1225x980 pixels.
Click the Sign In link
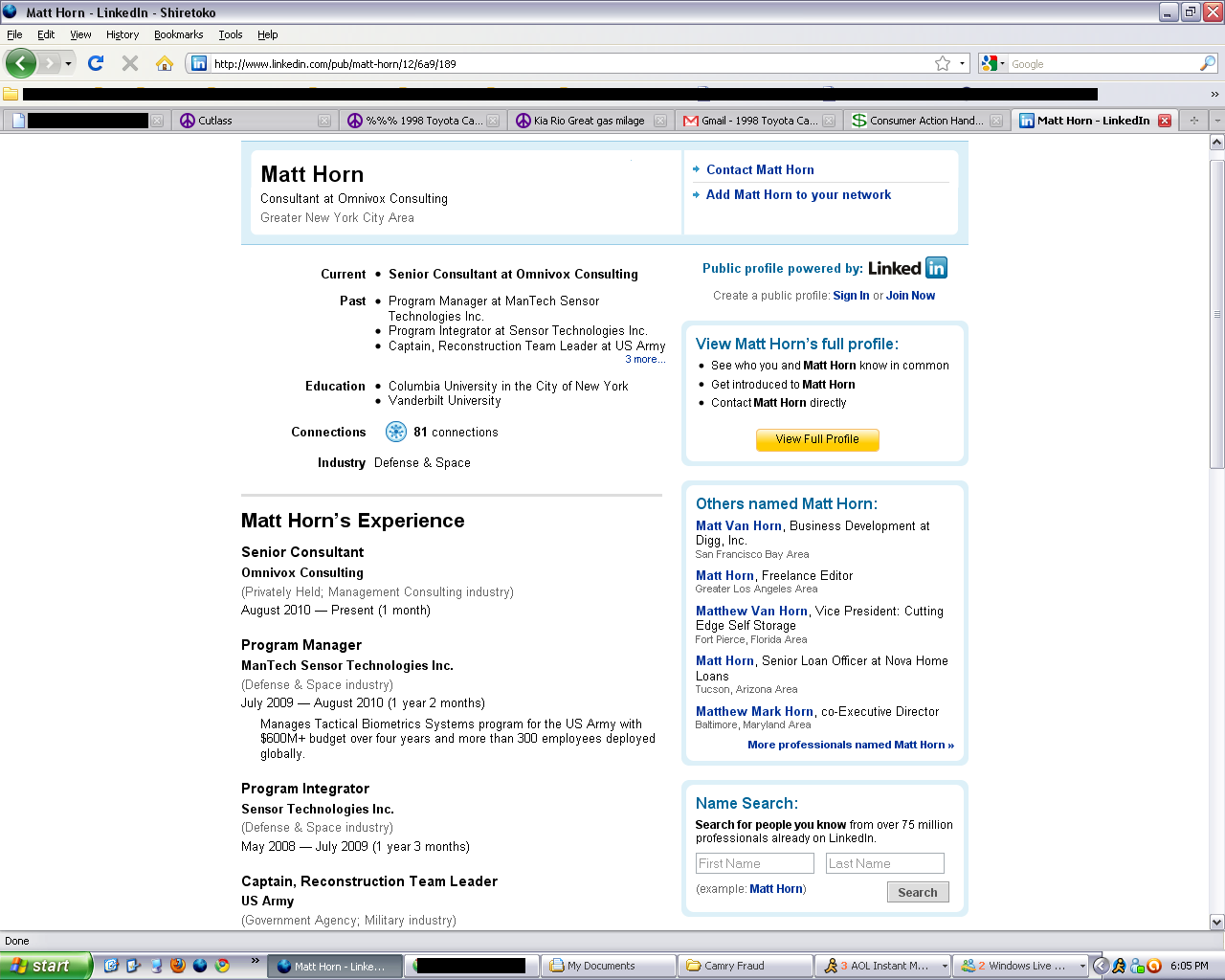pos(851,296)
